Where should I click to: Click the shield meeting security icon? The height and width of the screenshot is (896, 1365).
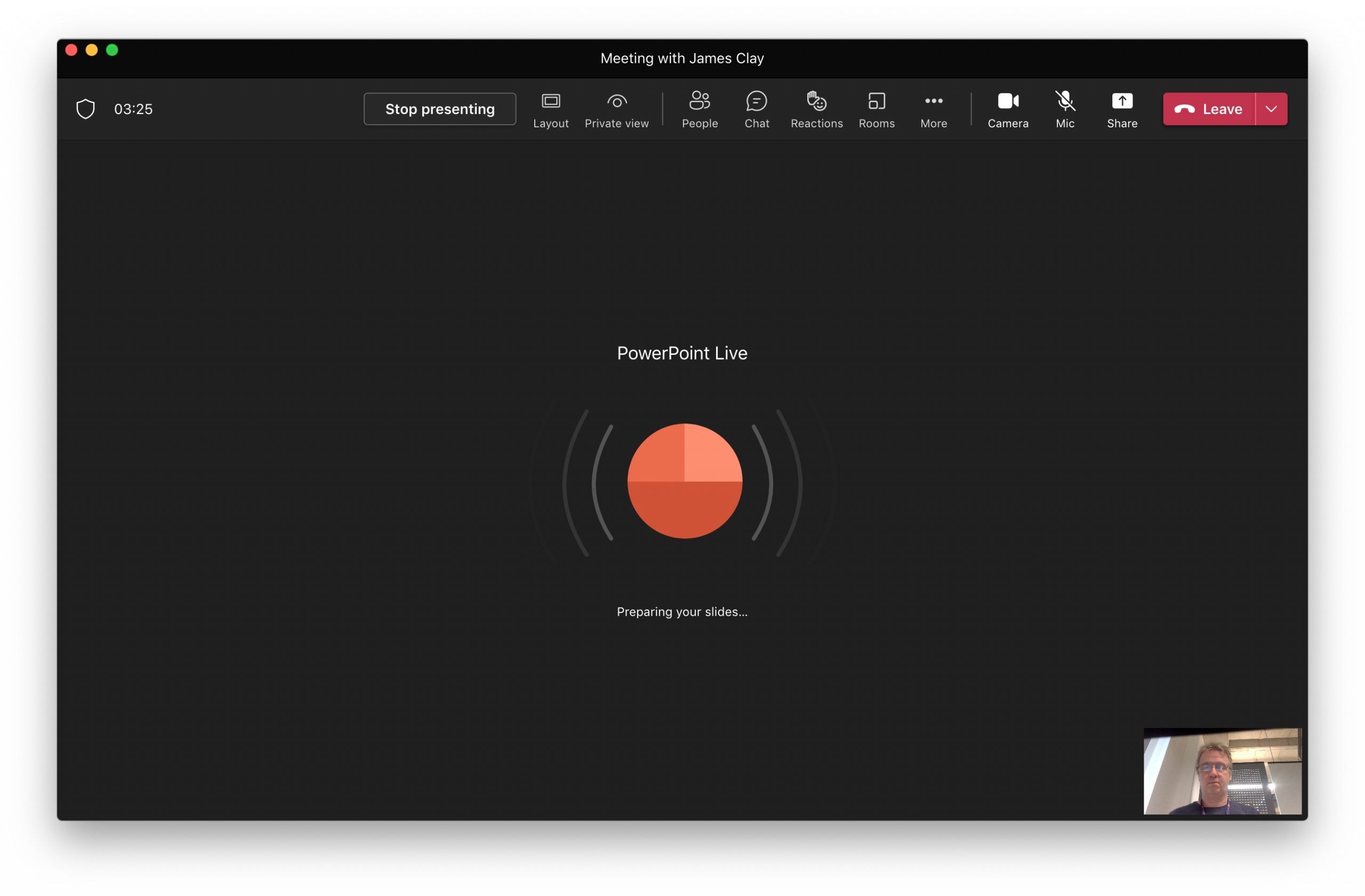tap(85, 109)
